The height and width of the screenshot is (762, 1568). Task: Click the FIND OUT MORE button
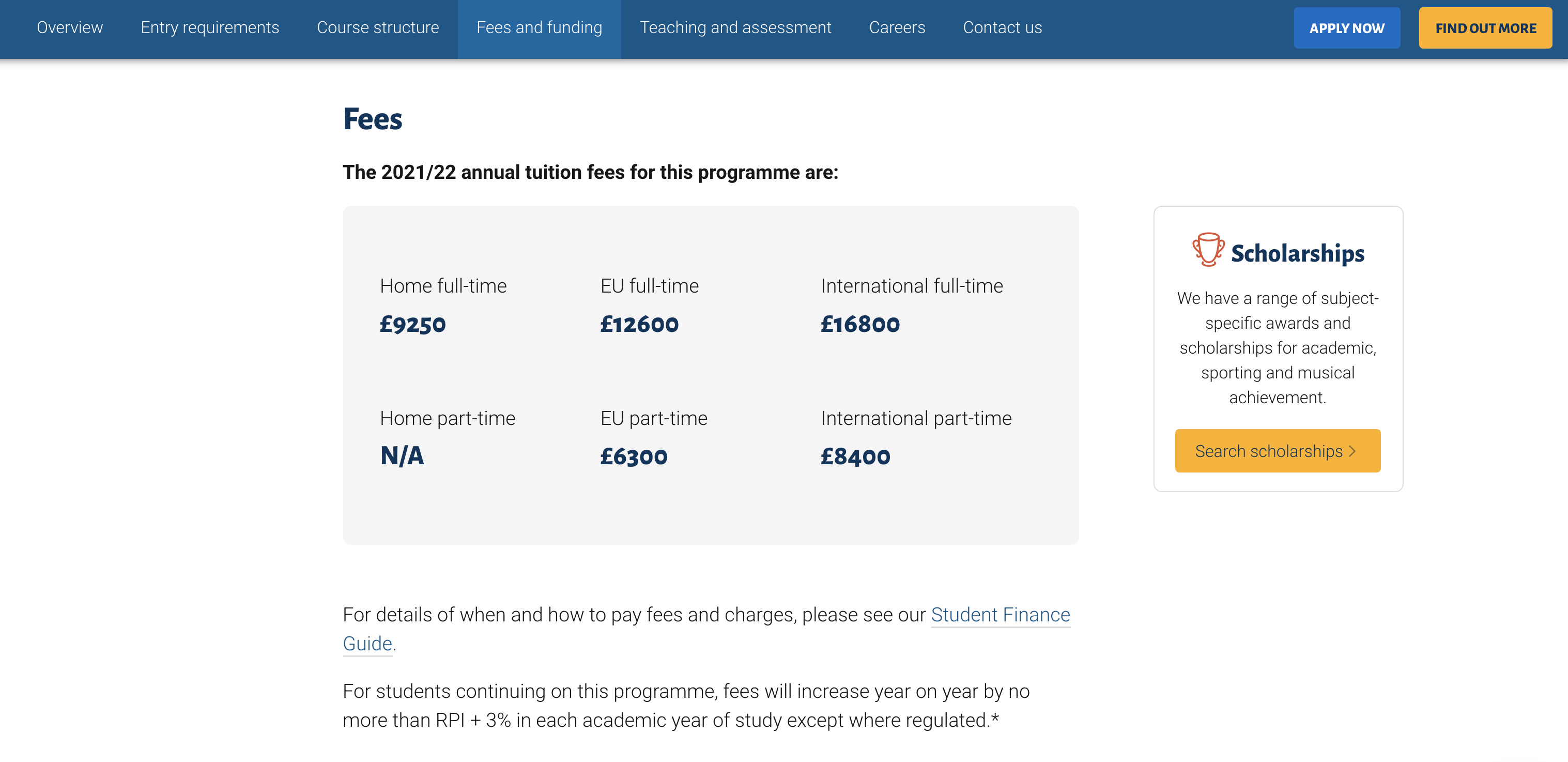click(1485, 28)
